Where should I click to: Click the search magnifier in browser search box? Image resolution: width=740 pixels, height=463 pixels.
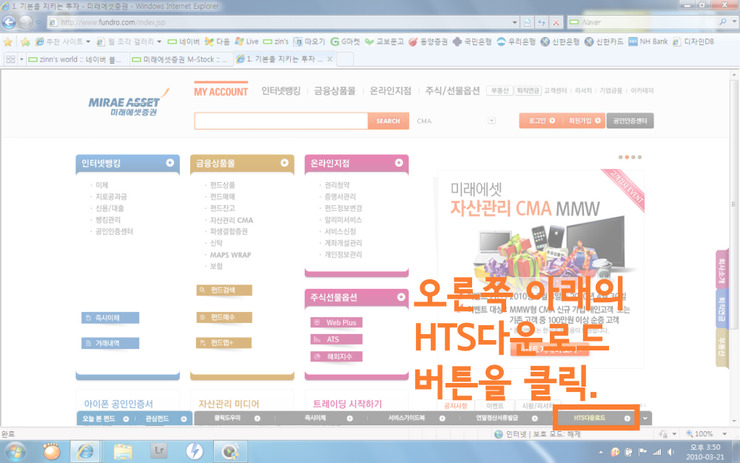tap(723, 22)
